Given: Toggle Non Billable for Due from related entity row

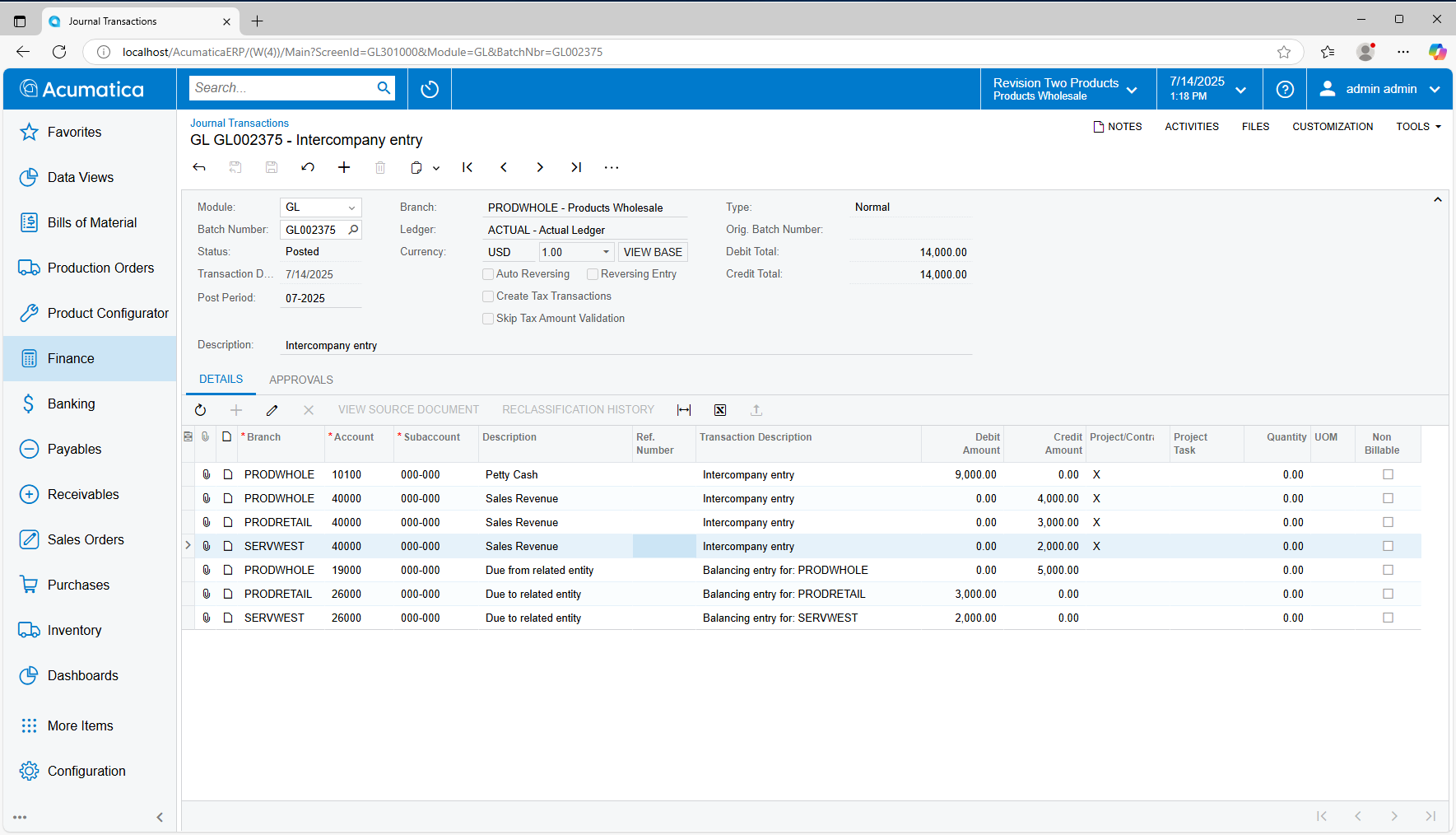Looking at the screenshot, I should coord(1388,570).
